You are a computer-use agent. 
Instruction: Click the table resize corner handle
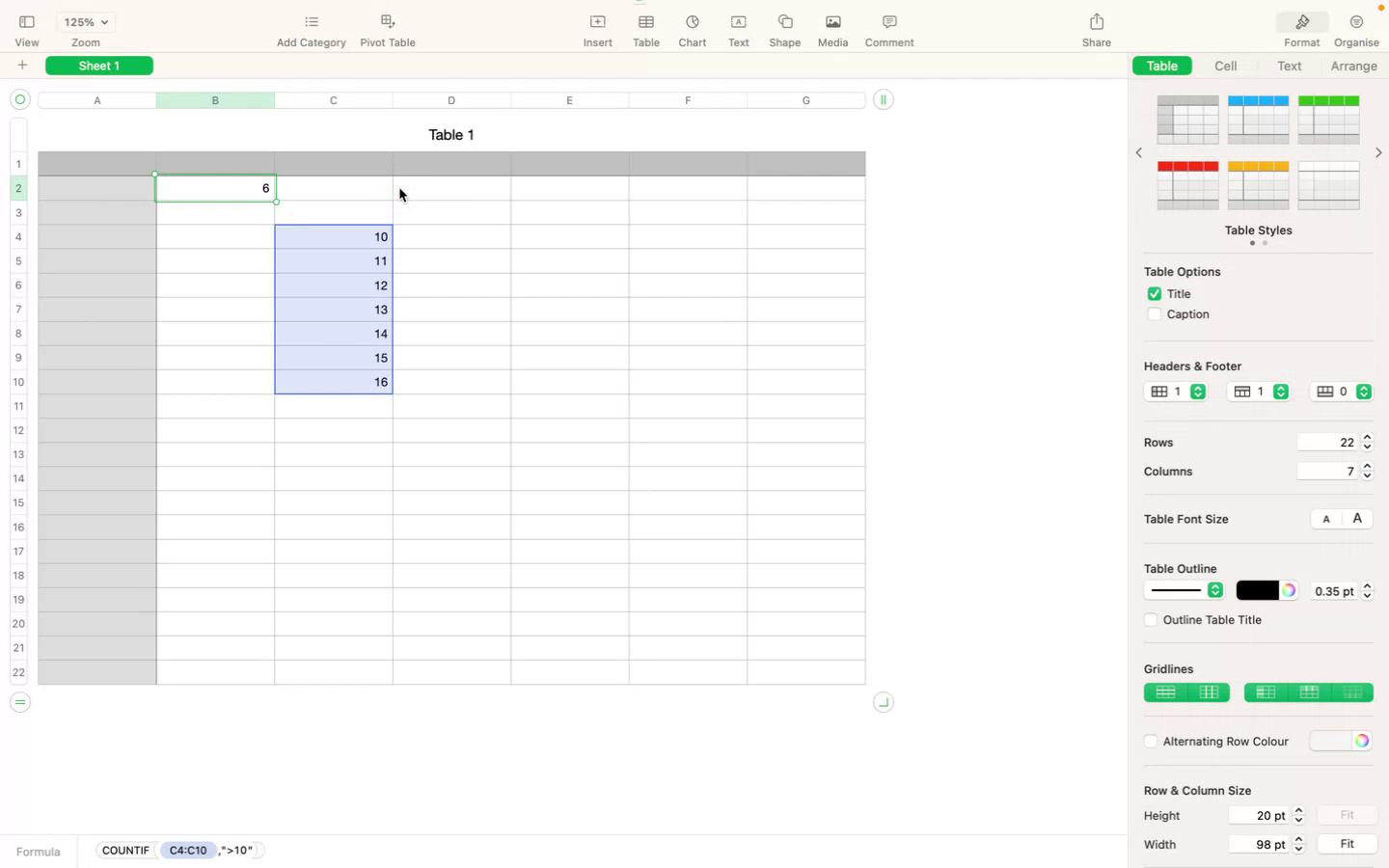(x=884, y=702)
